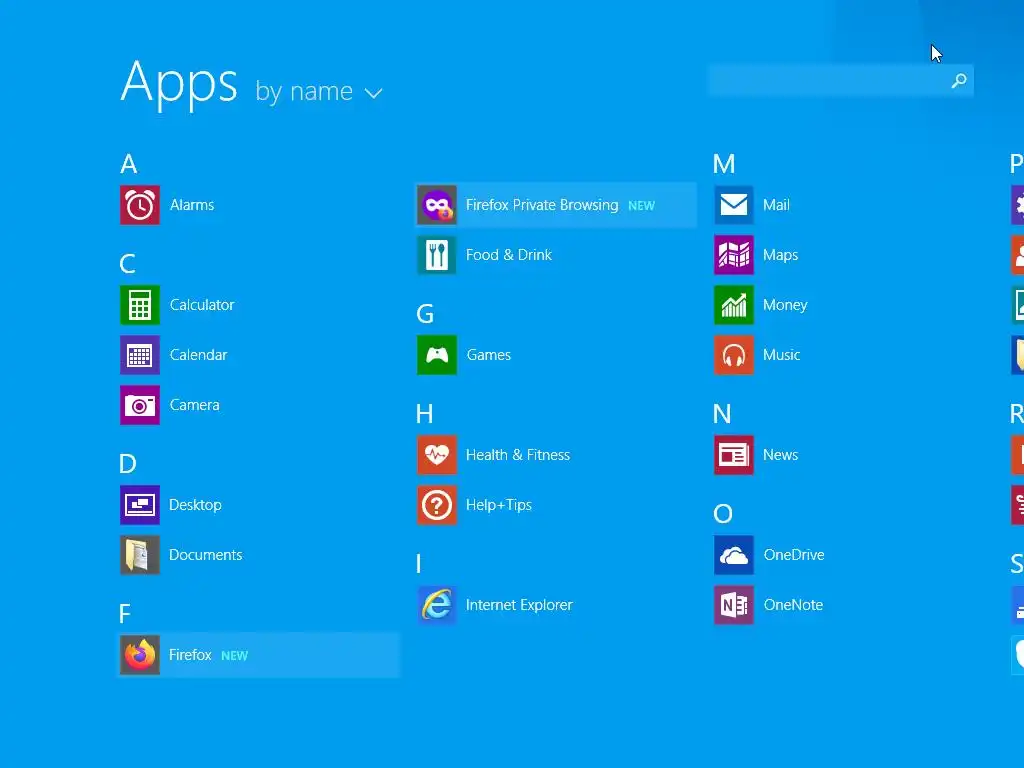Start the Camera app icon
The height and width of the screenshot is (768, 1024).
pyautogui.click(x=140, y=405)
